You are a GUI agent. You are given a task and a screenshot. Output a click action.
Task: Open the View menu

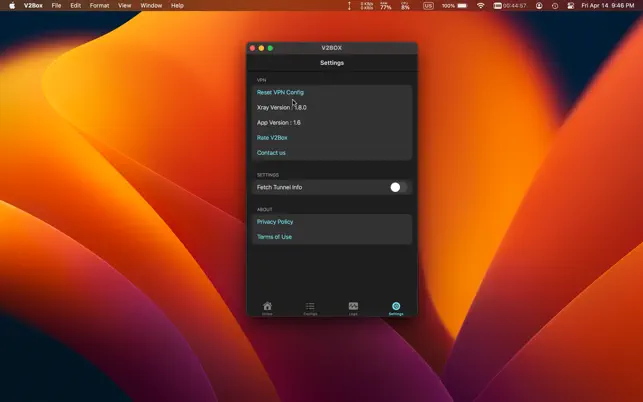(125, 6)
